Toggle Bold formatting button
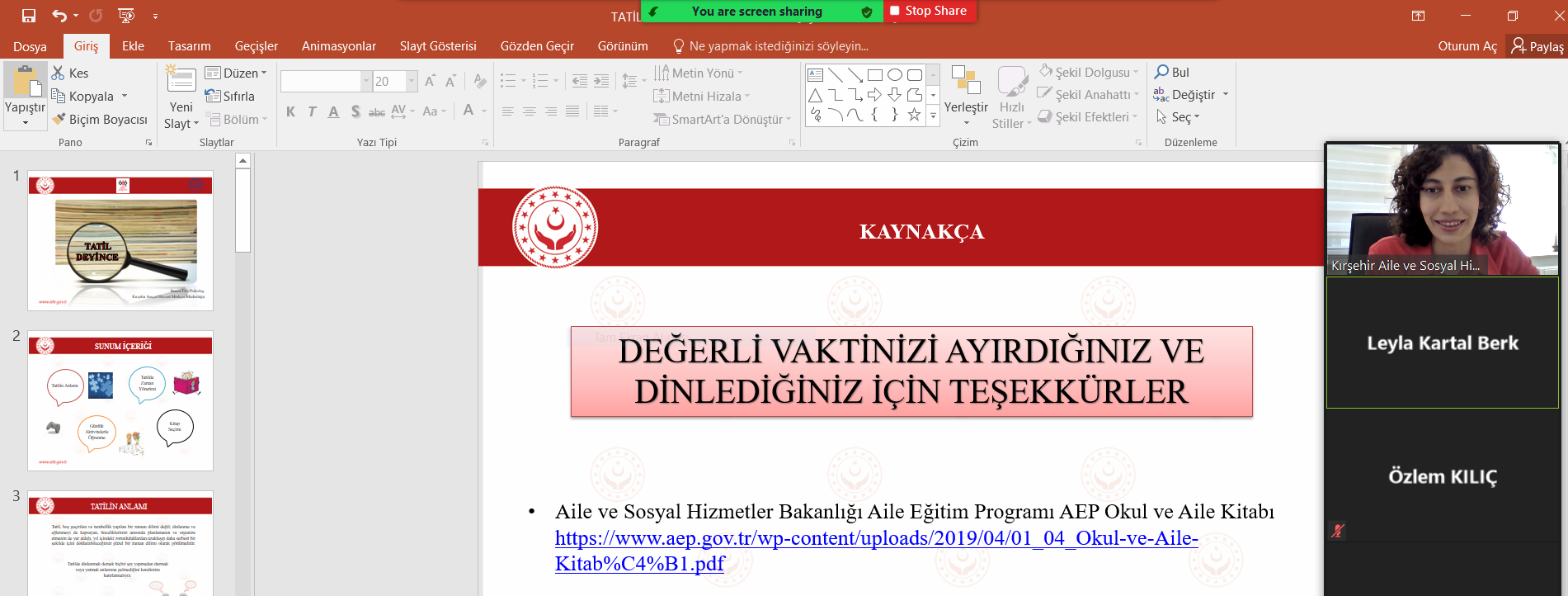Viewport: 1568px width, 596px height. 290,111
